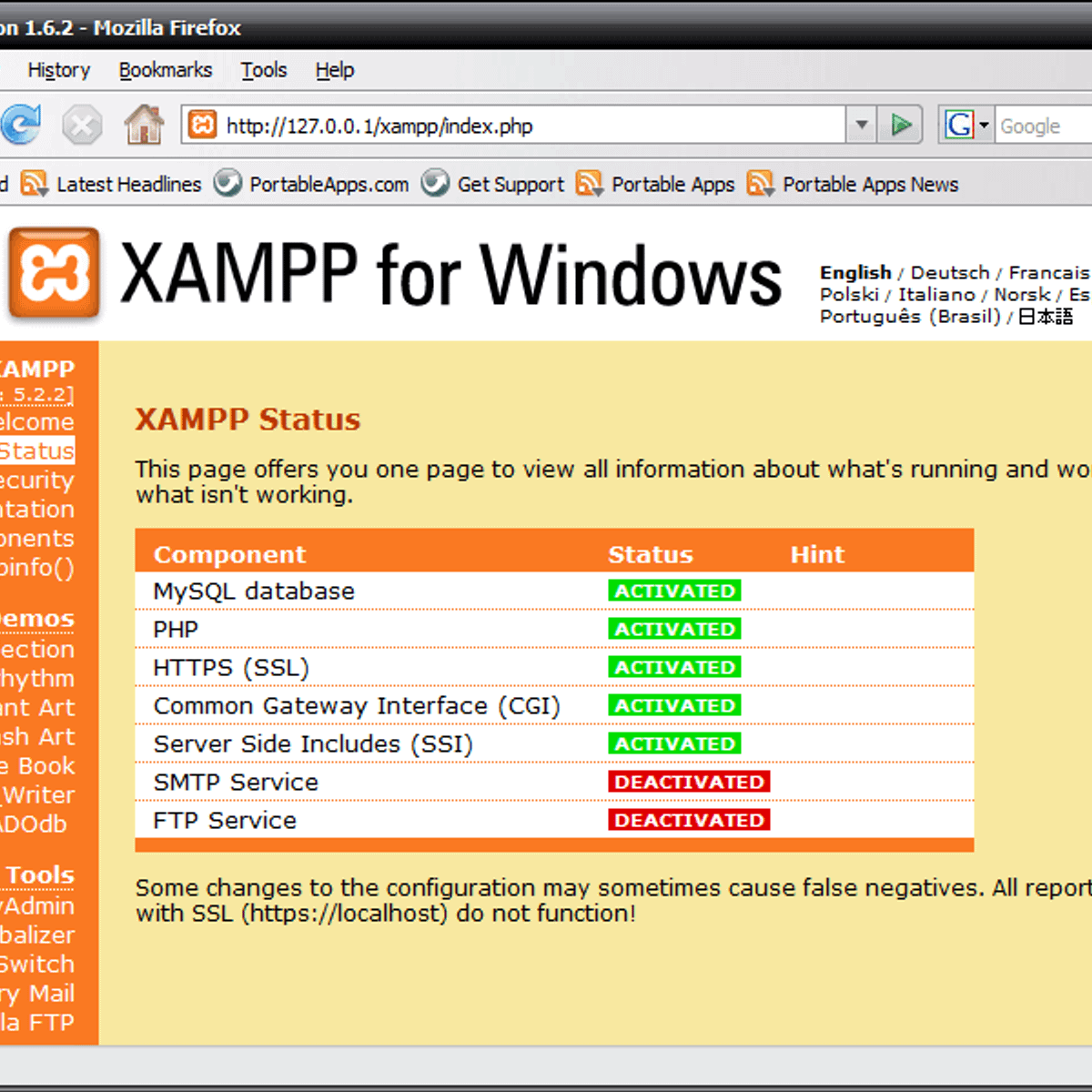
Task: Click the 'XAMPP Status' page heading
Action: click(248, 420)
